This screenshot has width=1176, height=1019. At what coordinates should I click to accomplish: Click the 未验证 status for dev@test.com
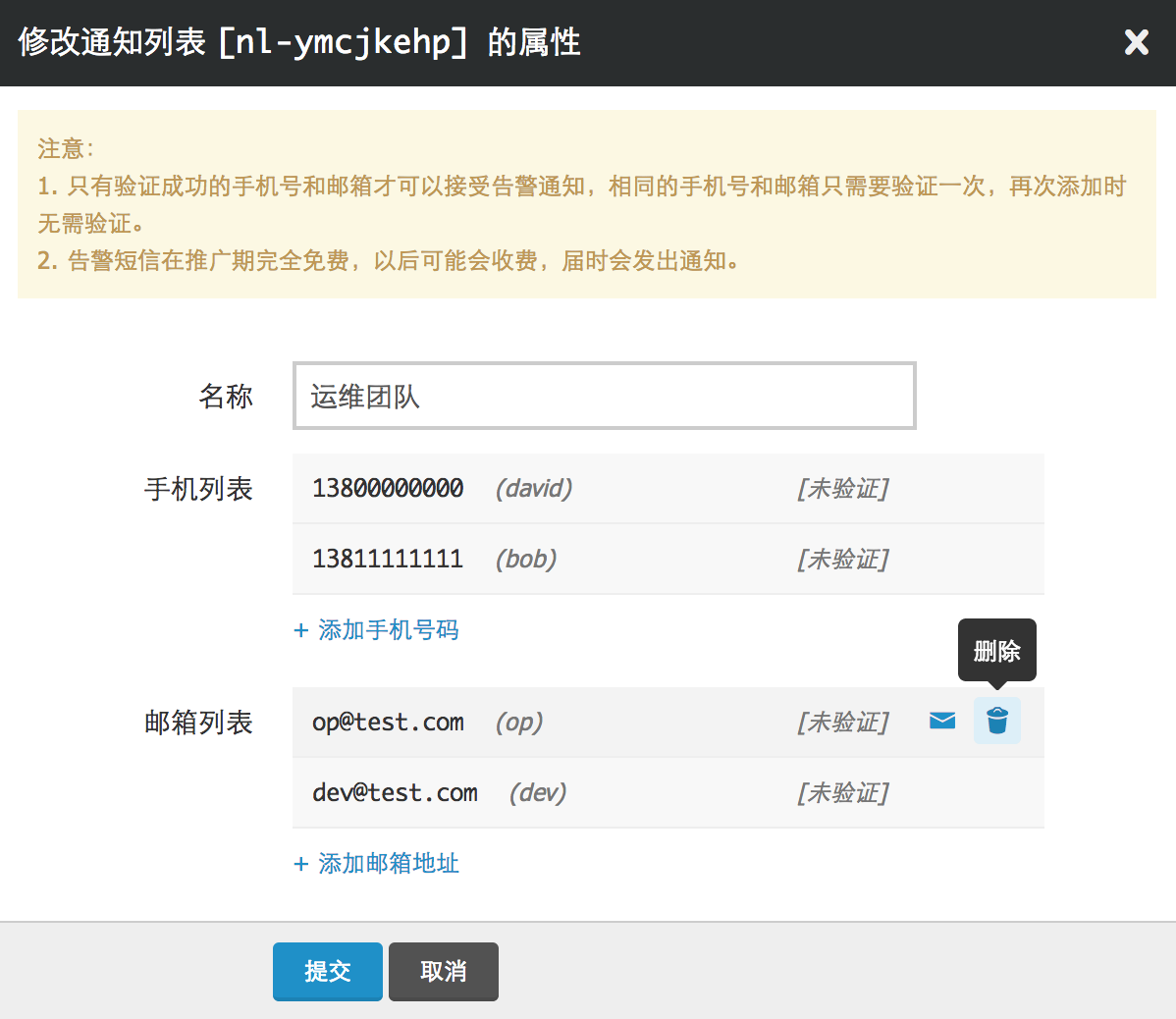[x=842, y=793]
